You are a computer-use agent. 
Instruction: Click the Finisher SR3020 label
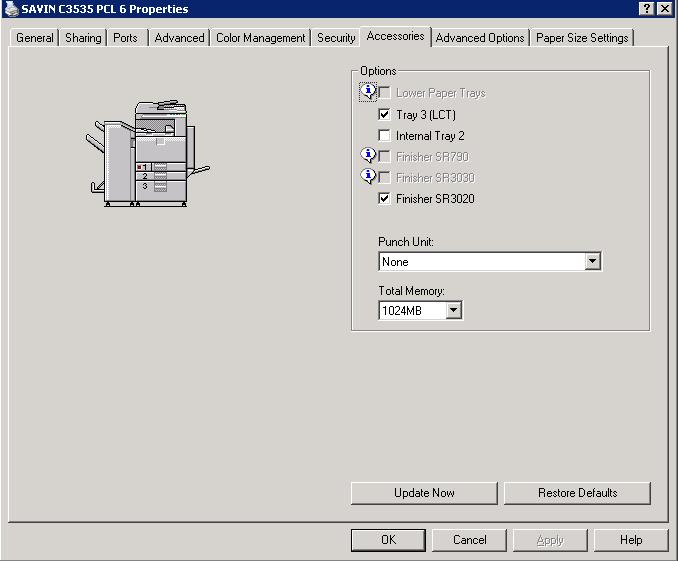435,199
